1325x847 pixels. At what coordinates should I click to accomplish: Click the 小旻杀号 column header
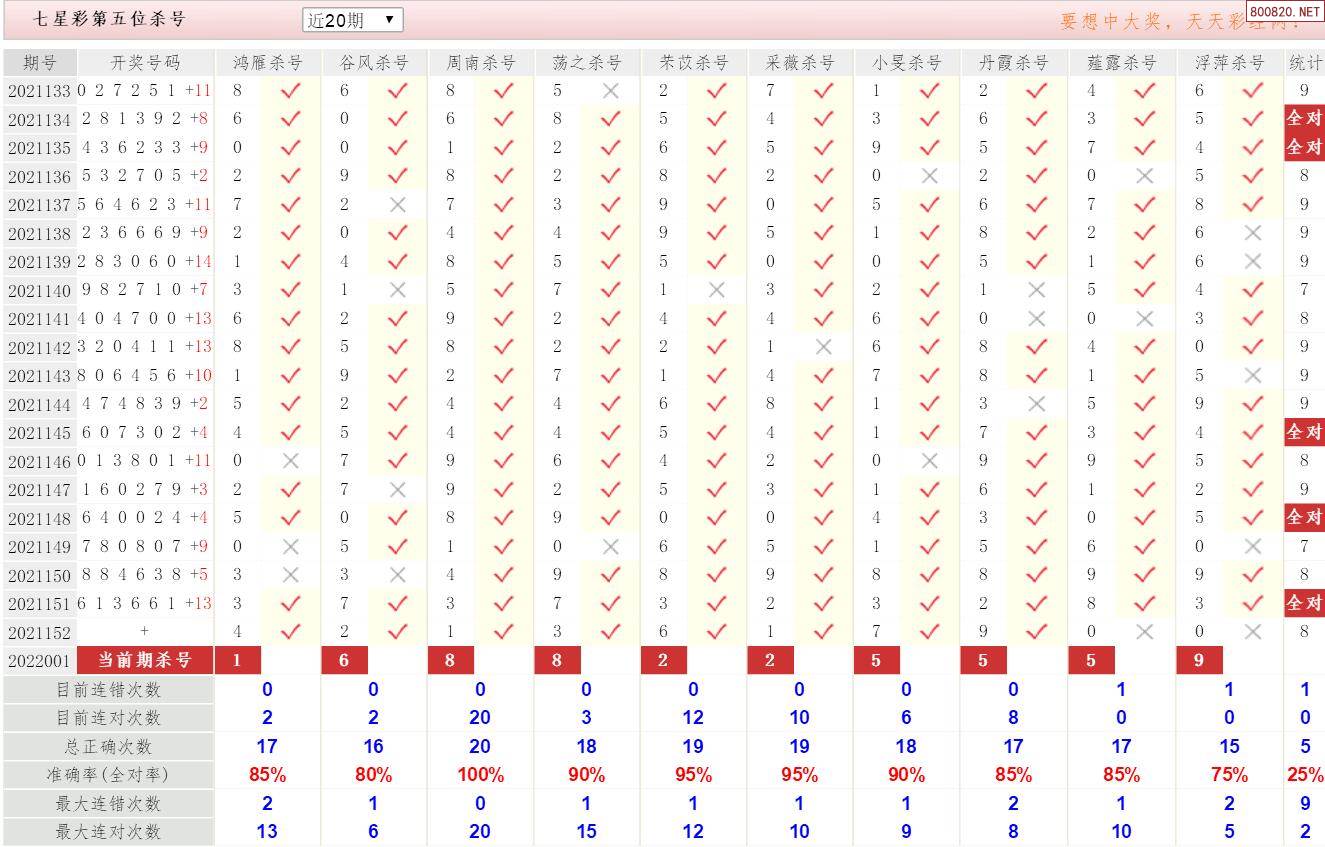(907, 62)
